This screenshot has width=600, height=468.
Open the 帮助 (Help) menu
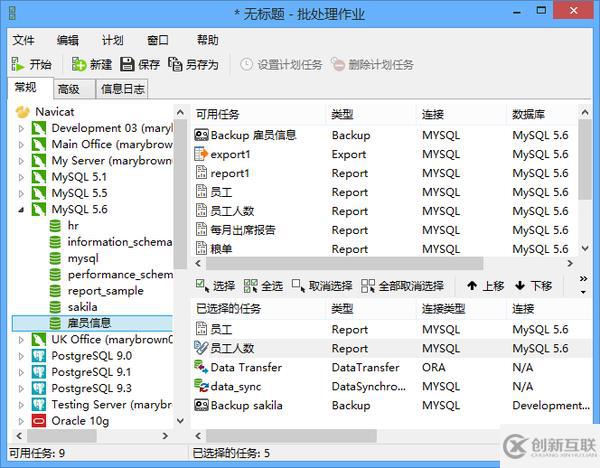point(207,40)
